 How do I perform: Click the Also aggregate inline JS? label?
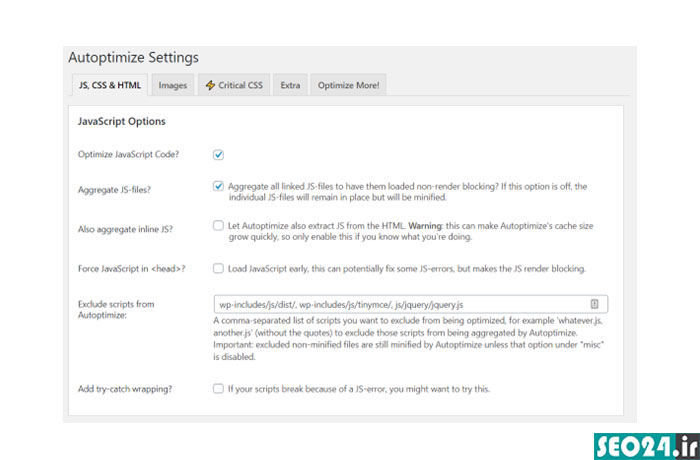(x=125, y=229)
